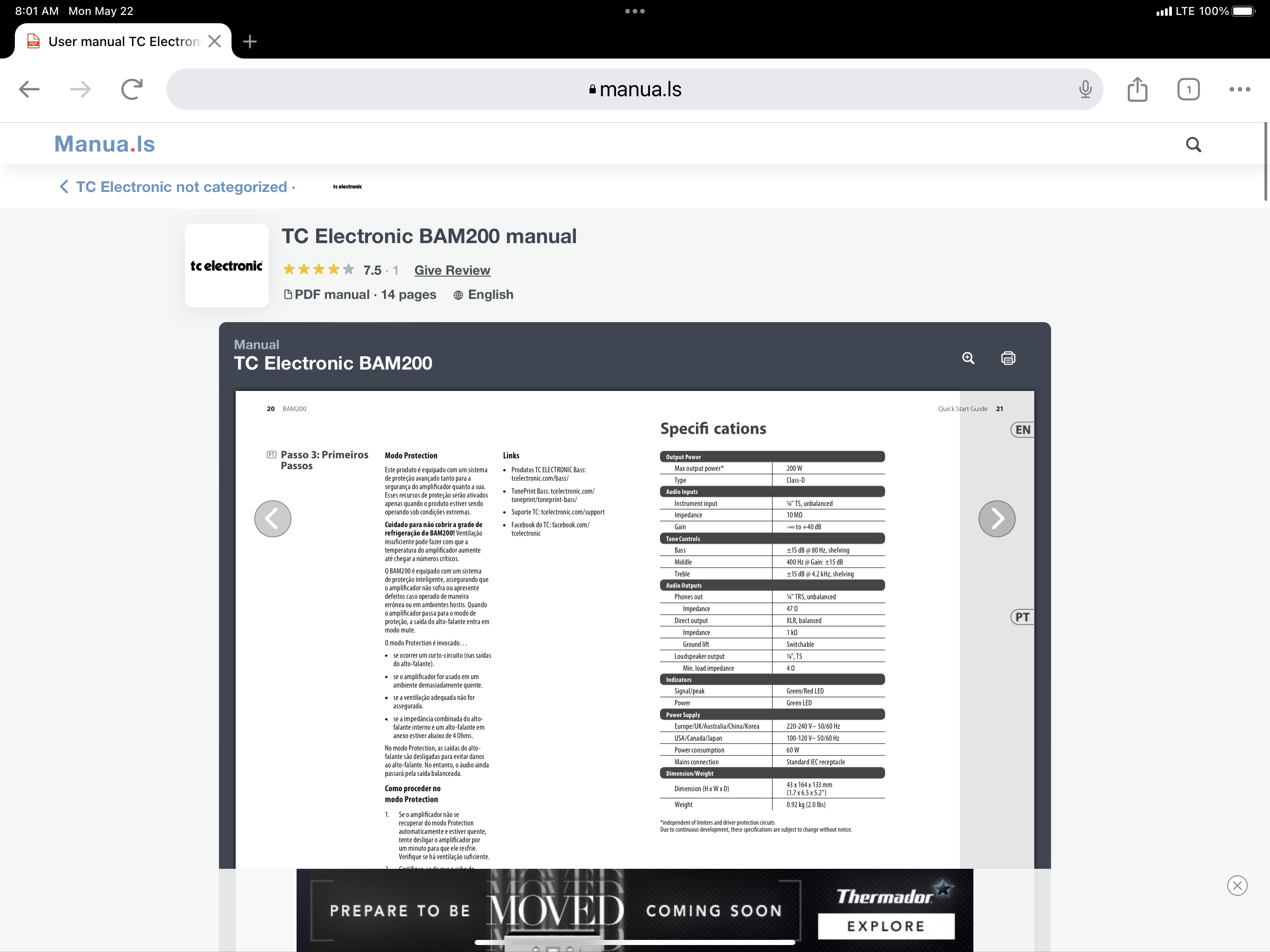Click the EXPLORE button in Thermador ad
1270x952 pixels.
(x=886, y=926)
